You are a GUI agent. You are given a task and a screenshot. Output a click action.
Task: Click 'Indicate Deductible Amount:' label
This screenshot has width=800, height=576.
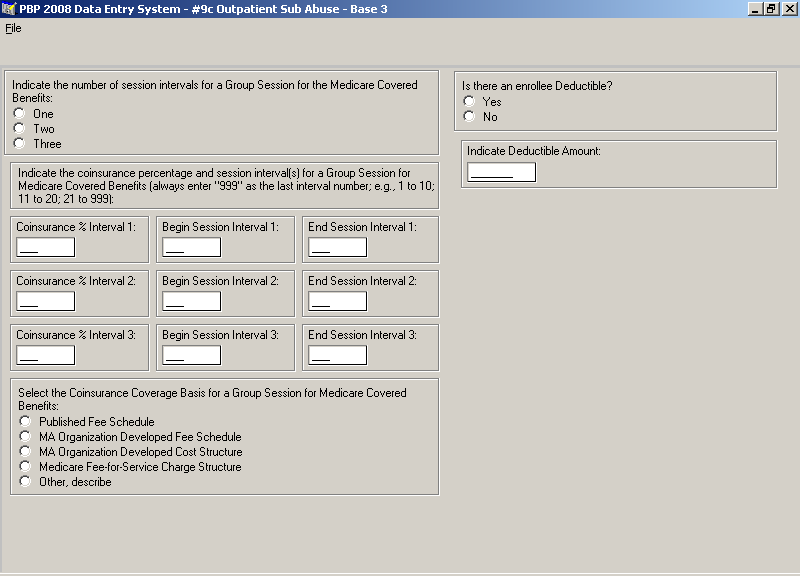tap(534, 151)
